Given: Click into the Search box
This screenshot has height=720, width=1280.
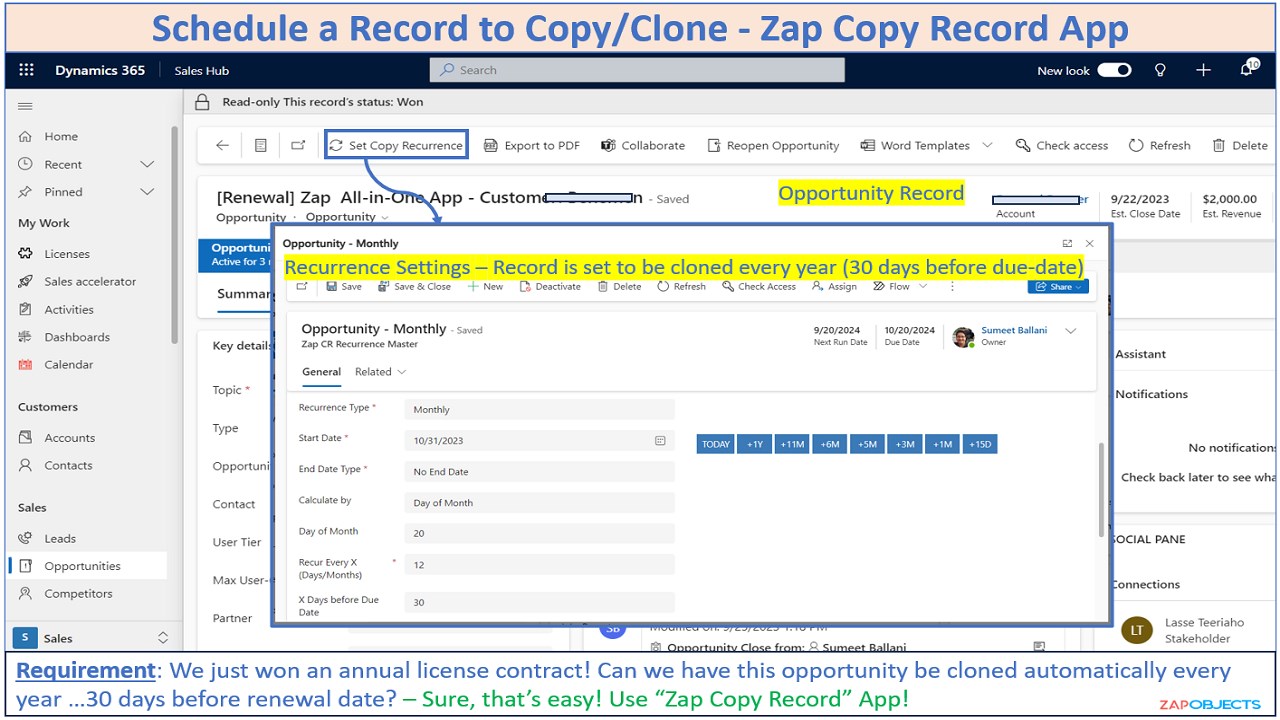Looking at the screenshot, I should click(x=637, y=70).
